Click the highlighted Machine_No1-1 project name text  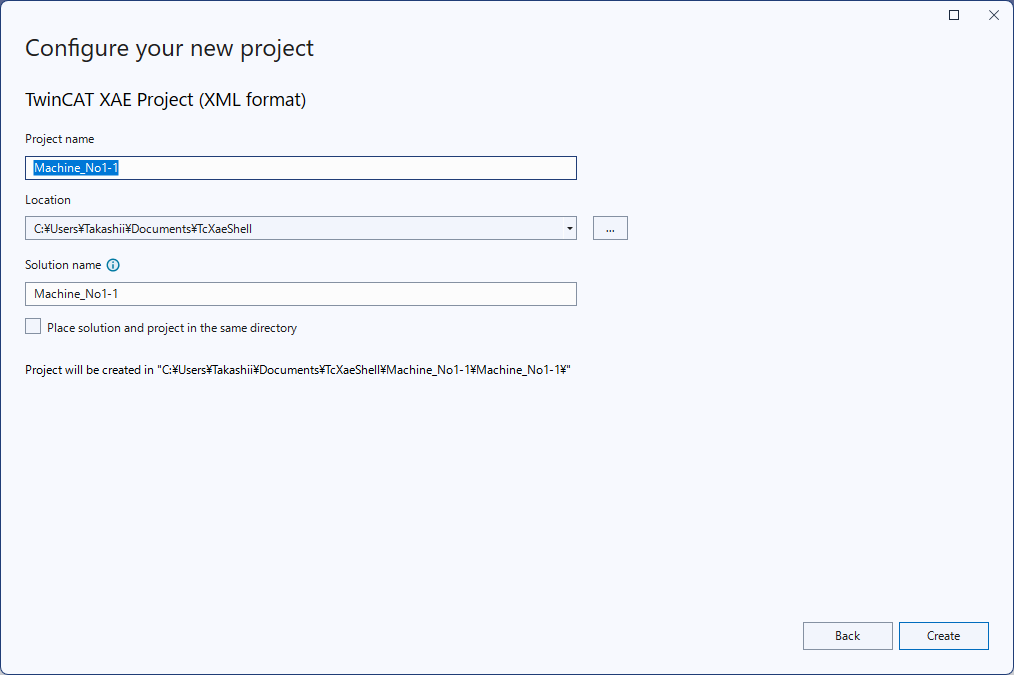pos(76,168)
